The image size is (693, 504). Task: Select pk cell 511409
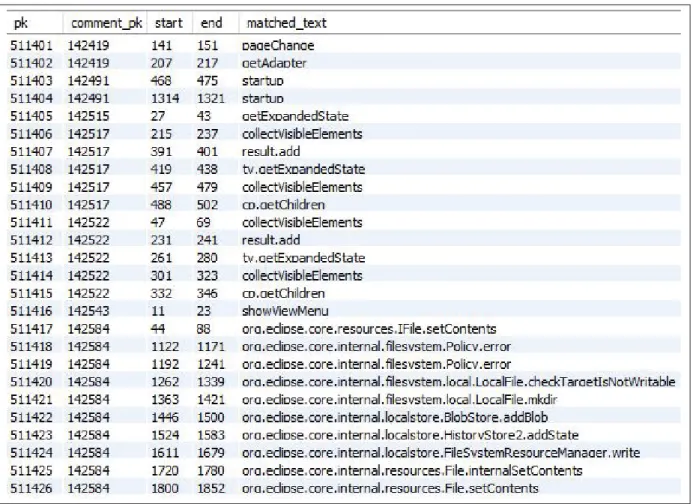coord(31,187)
